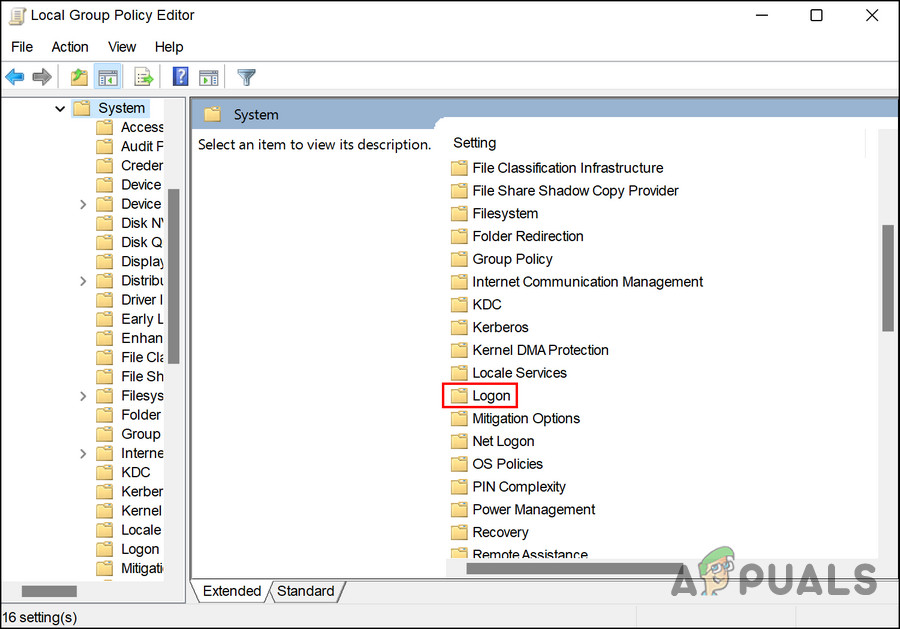Select Folder Redirection in settings list
Screen dimensions: 900x629
[x=527, y=236]
